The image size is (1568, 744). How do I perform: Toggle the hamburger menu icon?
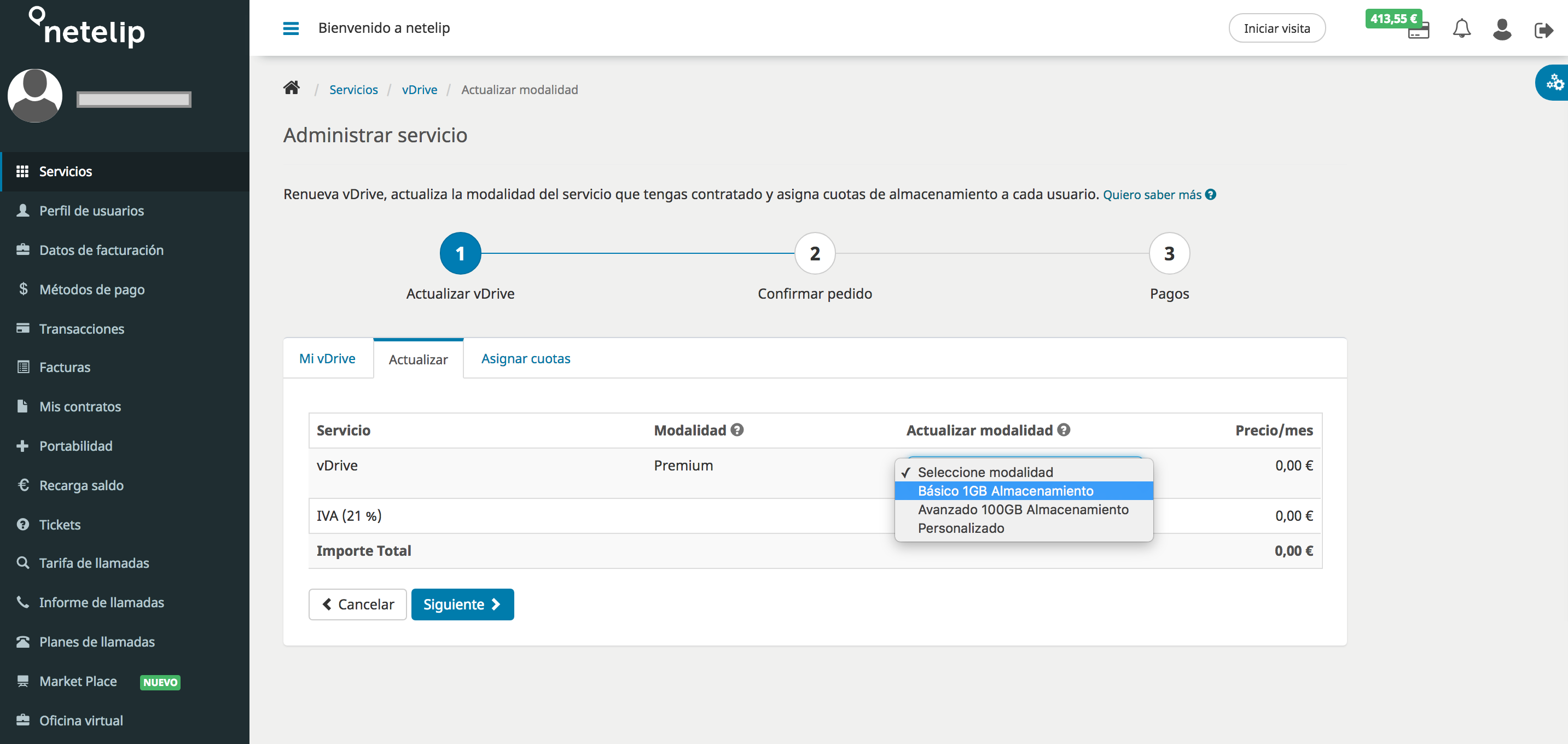tap(291, 28)
